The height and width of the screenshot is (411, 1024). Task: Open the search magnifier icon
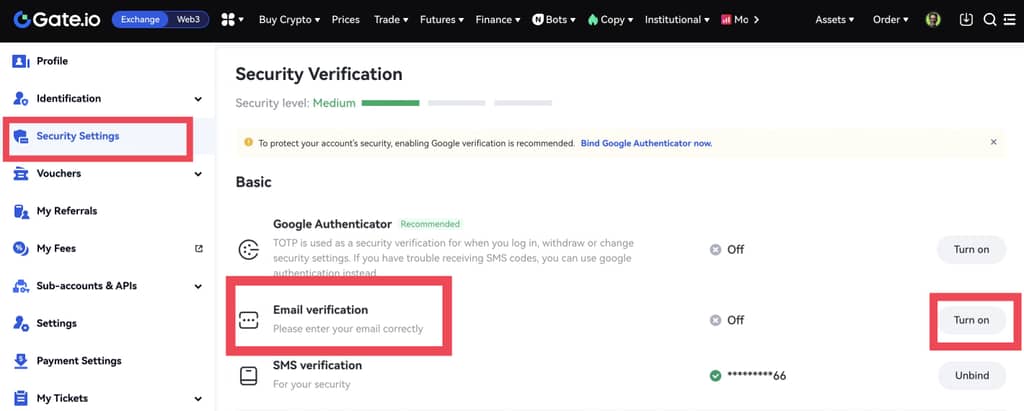pyautogui.click(x=989, y=19)
